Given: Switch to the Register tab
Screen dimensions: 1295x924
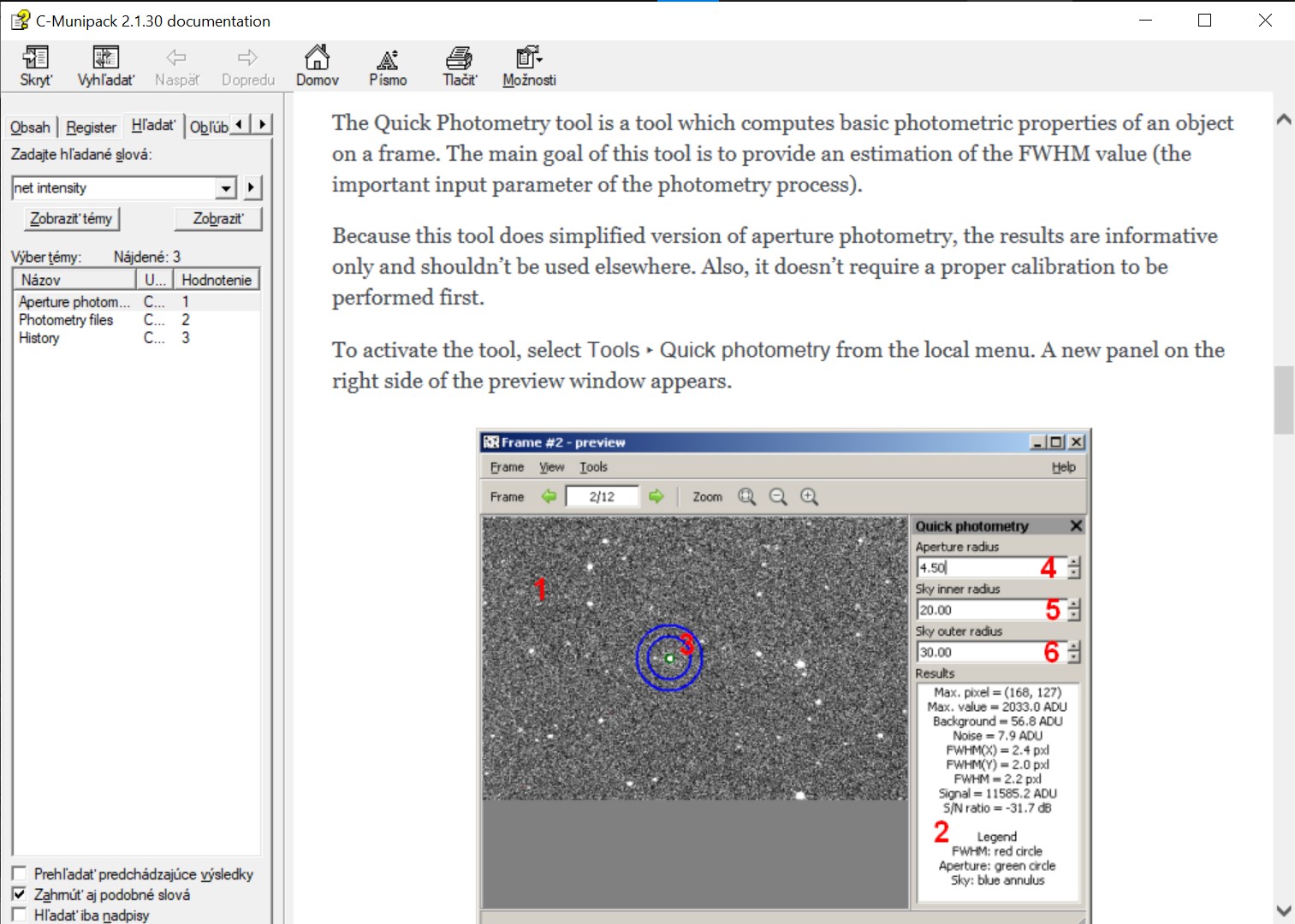Looking at the screenshot, I should (x=91, y=127).
